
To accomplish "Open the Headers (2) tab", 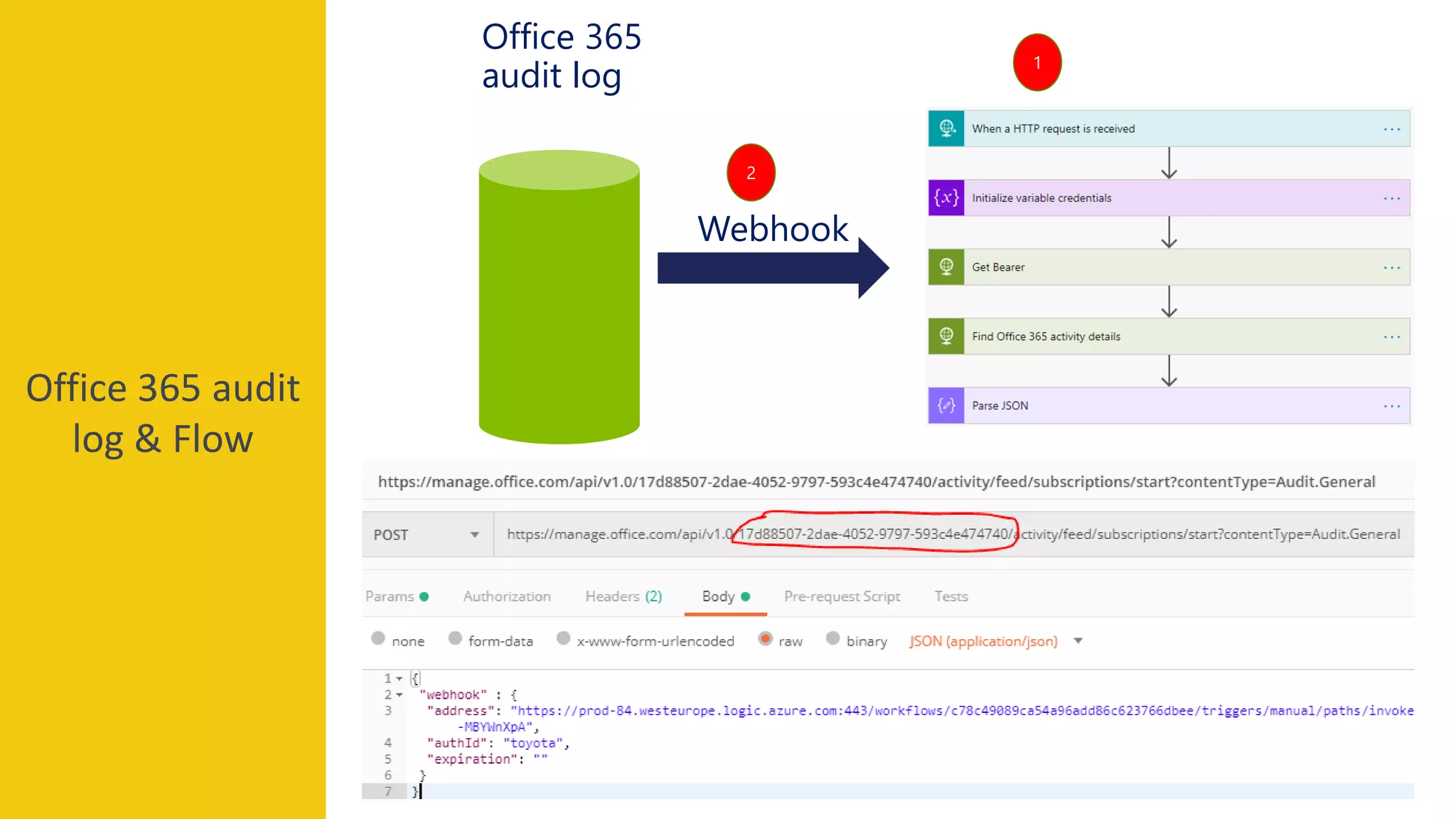I will tap(623, 596).
